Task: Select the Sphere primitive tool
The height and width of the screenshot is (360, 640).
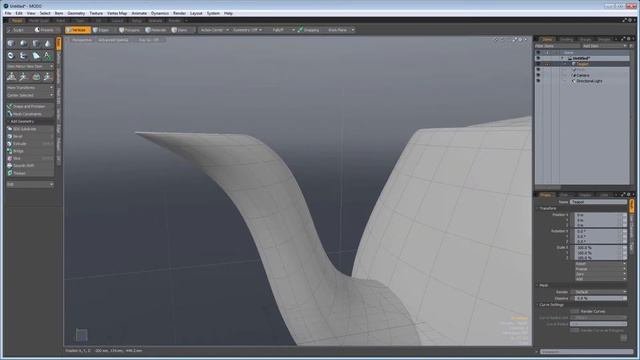Action: 23,44
